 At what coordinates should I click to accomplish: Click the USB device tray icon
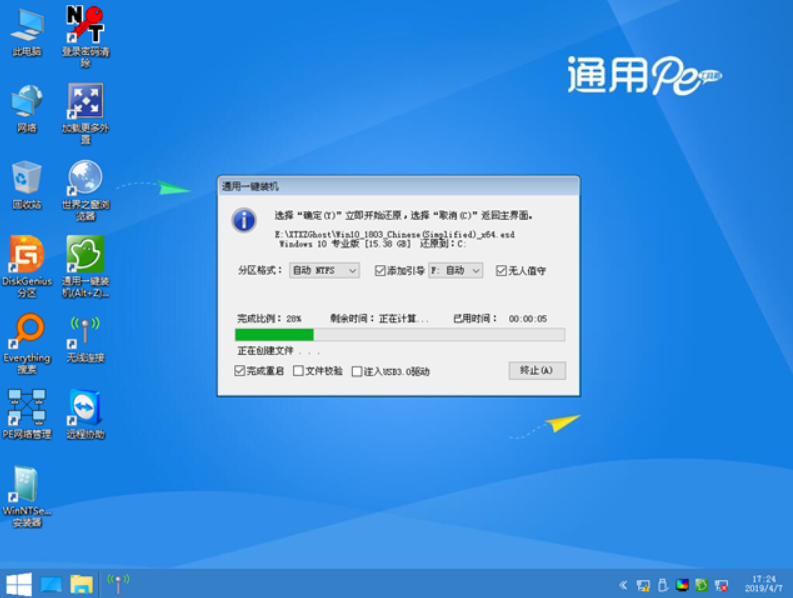click(x=663, y=585)
